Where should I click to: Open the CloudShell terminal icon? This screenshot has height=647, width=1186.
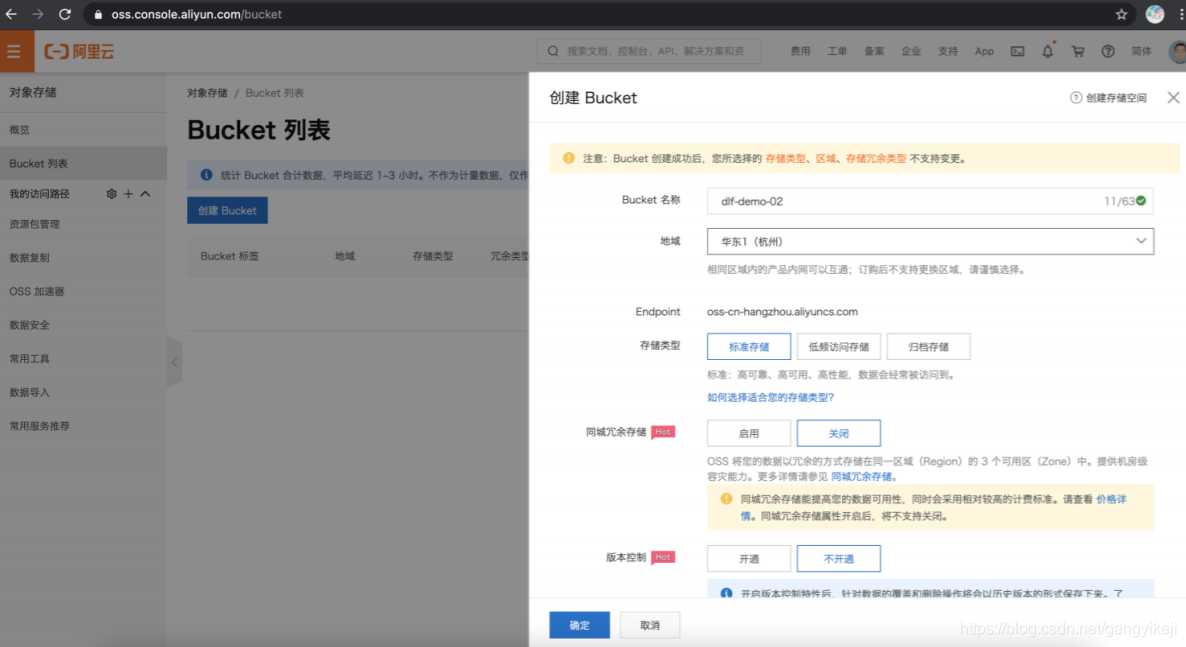[x=1017, y=51]
